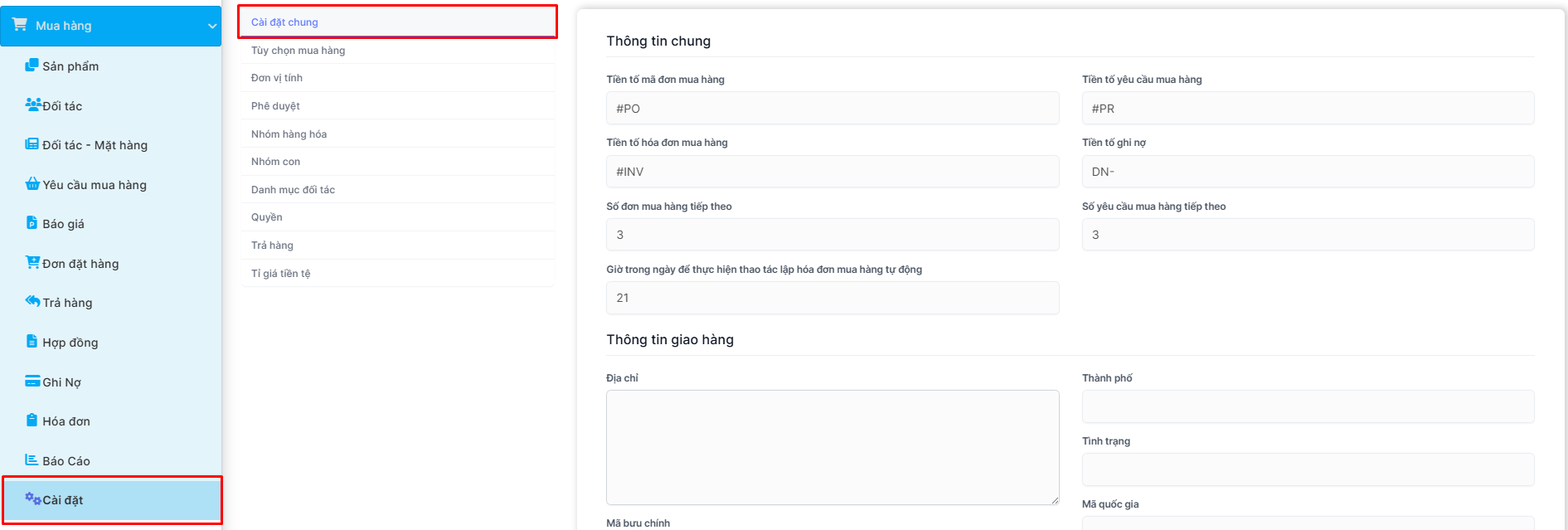Click the Báo giá document icon
The height and width of the screenshot is (530, 1568).
32,223
